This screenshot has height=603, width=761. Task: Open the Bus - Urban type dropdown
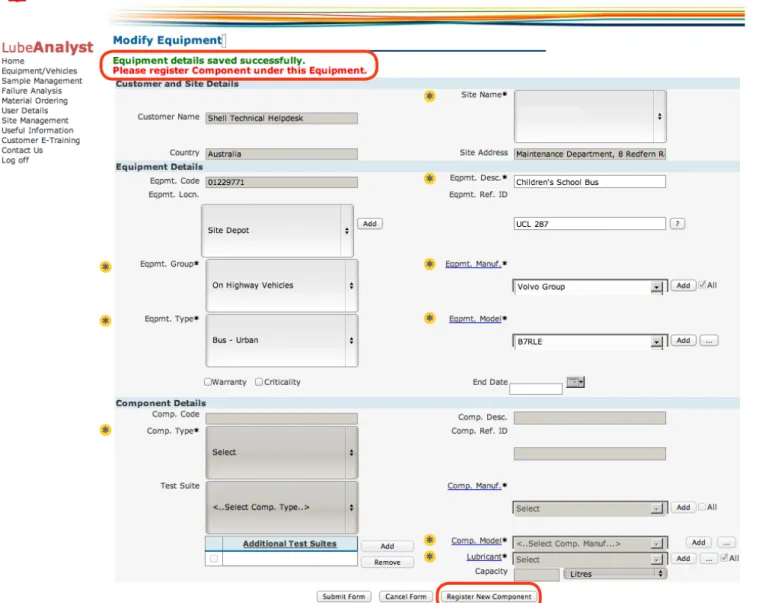(x=282, y=340)
